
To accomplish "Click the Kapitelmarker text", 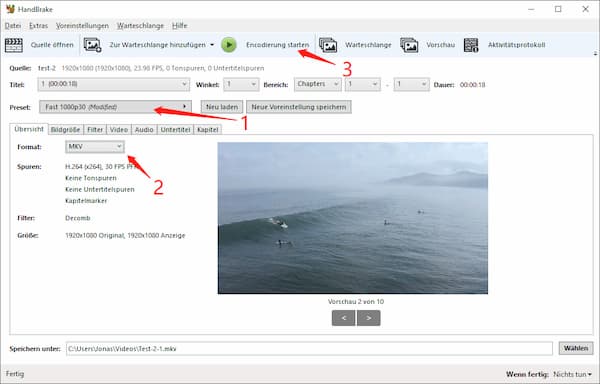I will pyautogui.click(x=86, y=201).
